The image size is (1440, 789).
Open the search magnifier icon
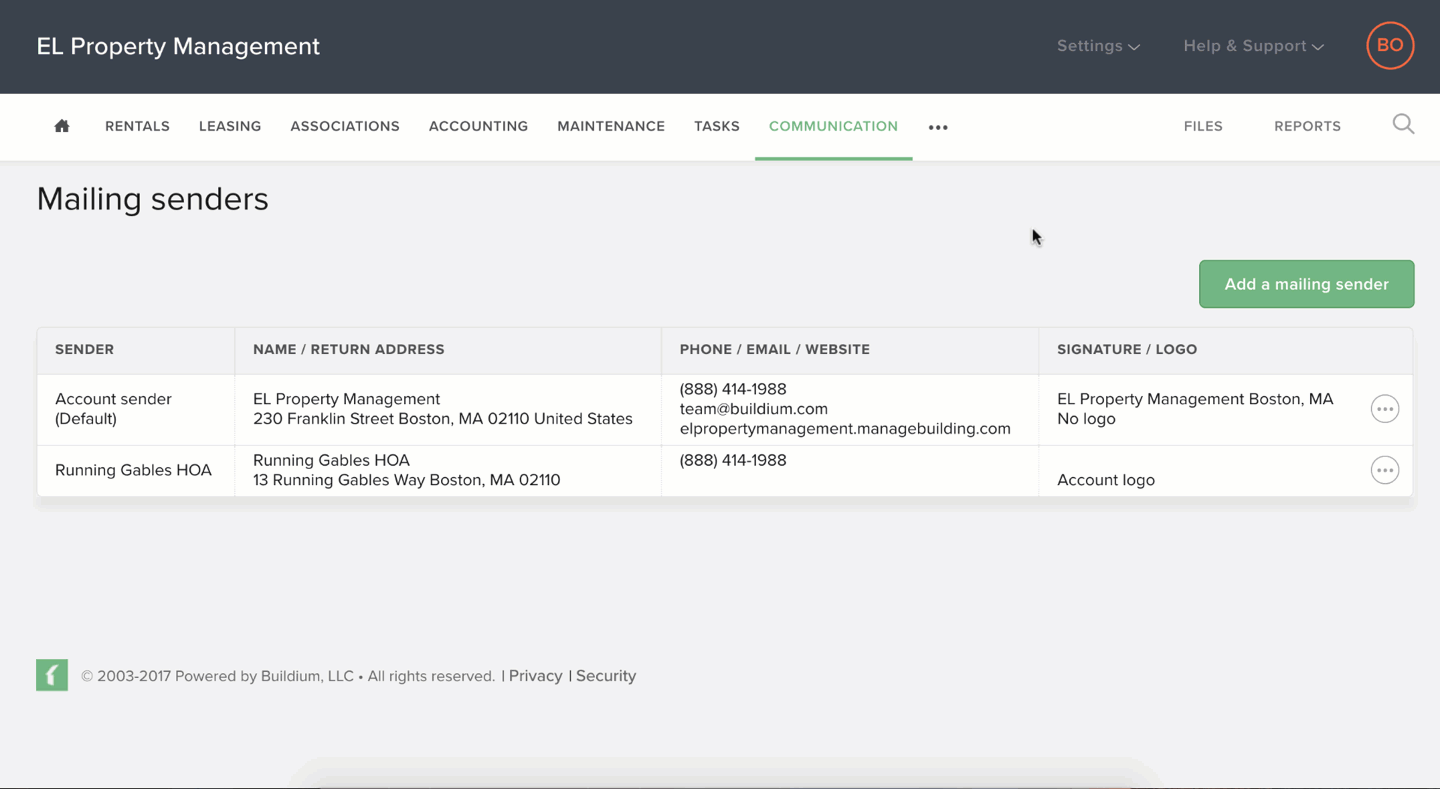click(x=1403, y=125)
